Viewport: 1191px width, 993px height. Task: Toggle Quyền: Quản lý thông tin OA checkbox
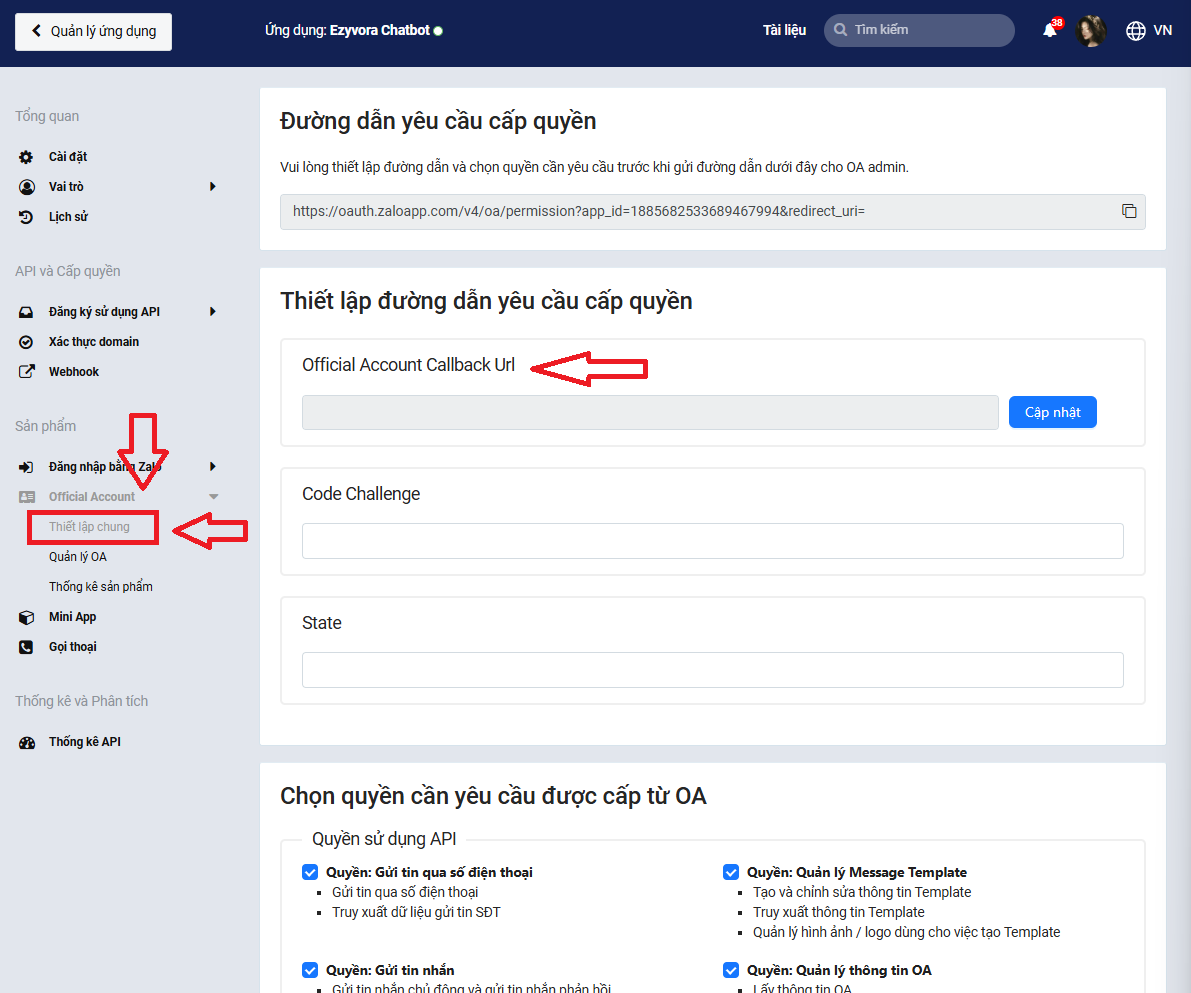(731, 970)
